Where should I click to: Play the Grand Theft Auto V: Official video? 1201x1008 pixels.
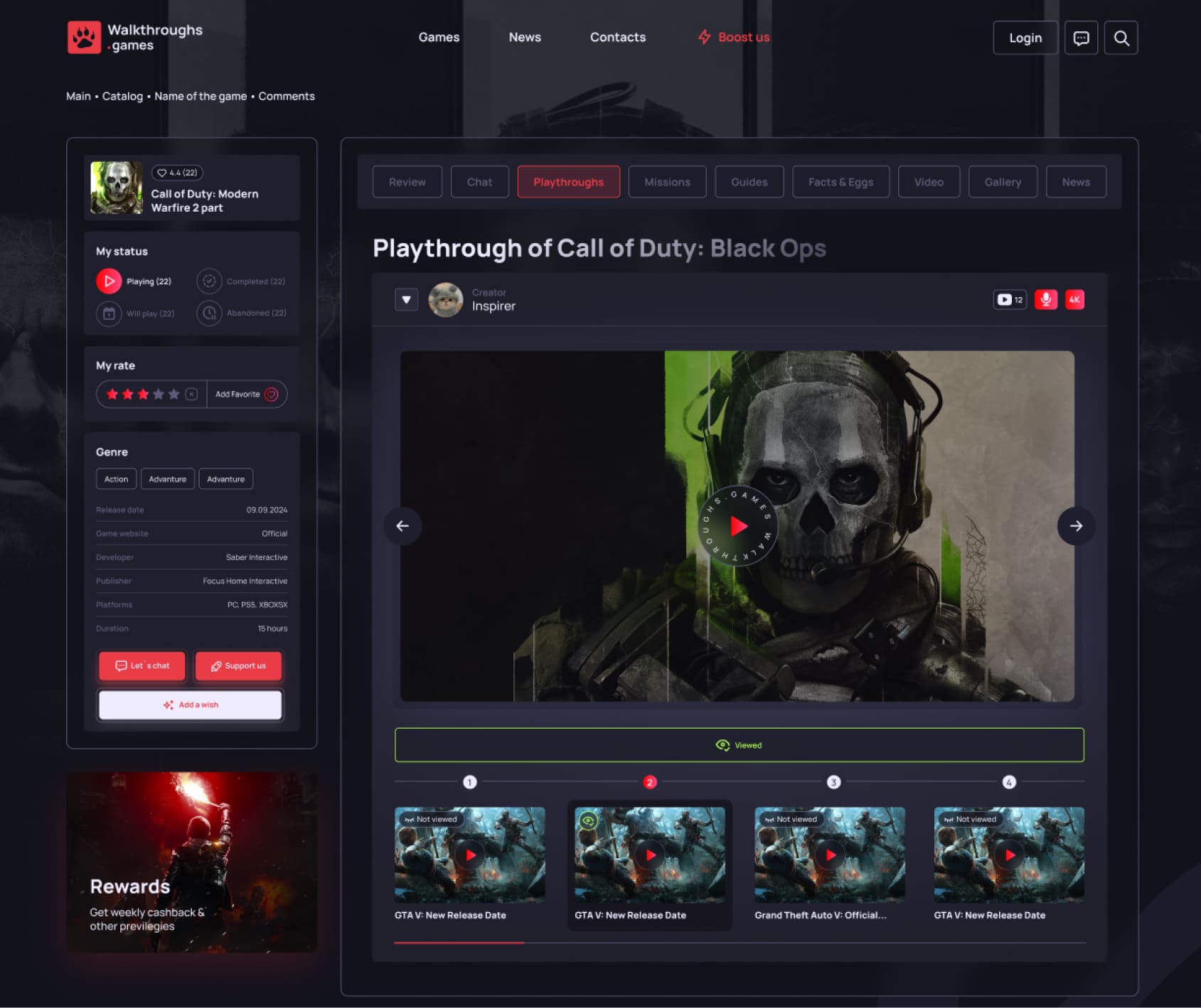coord(830,855)
